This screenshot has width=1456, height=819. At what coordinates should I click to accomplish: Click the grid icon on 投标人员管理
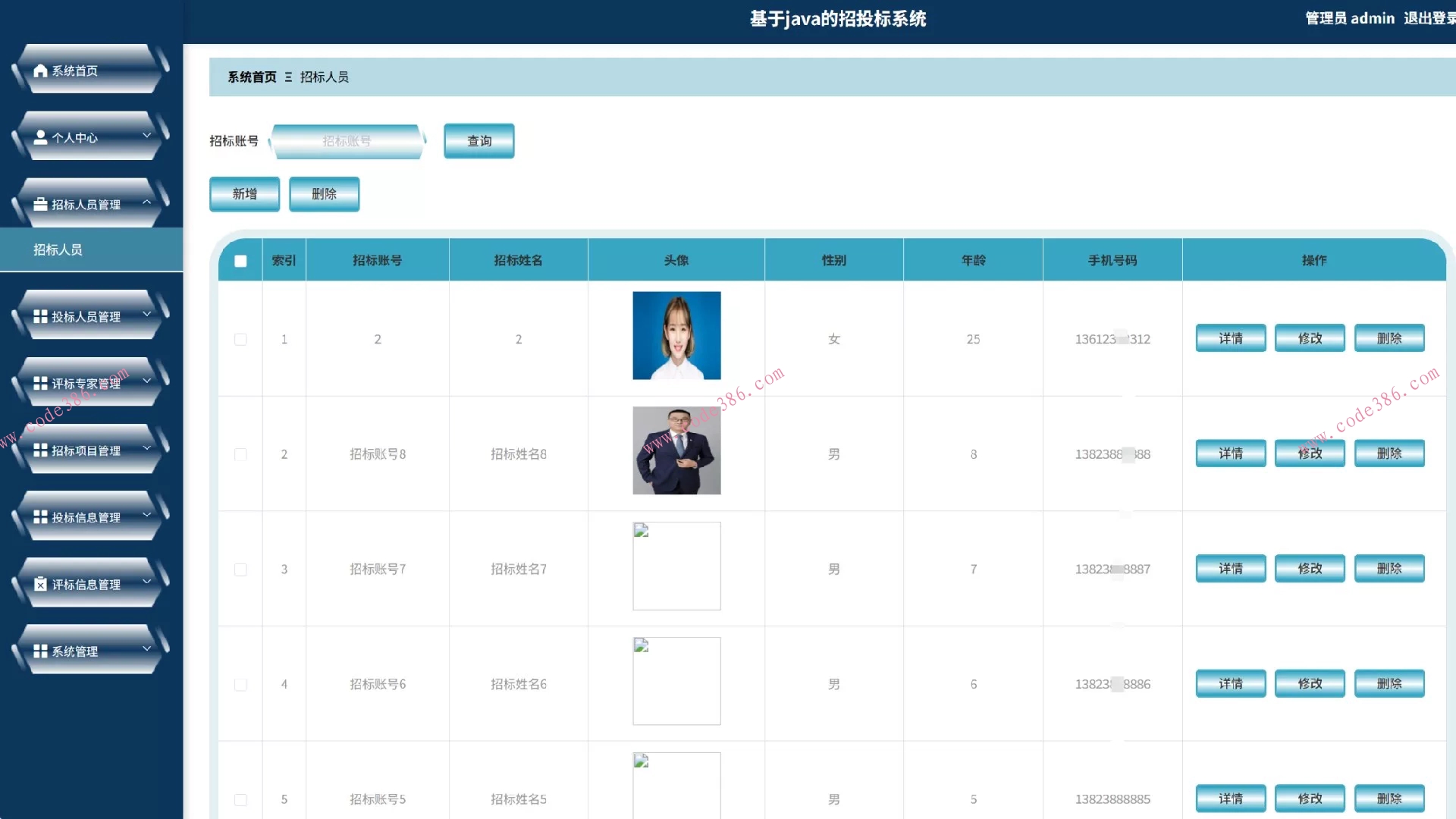pyautogui.click(x=41, y=316)
